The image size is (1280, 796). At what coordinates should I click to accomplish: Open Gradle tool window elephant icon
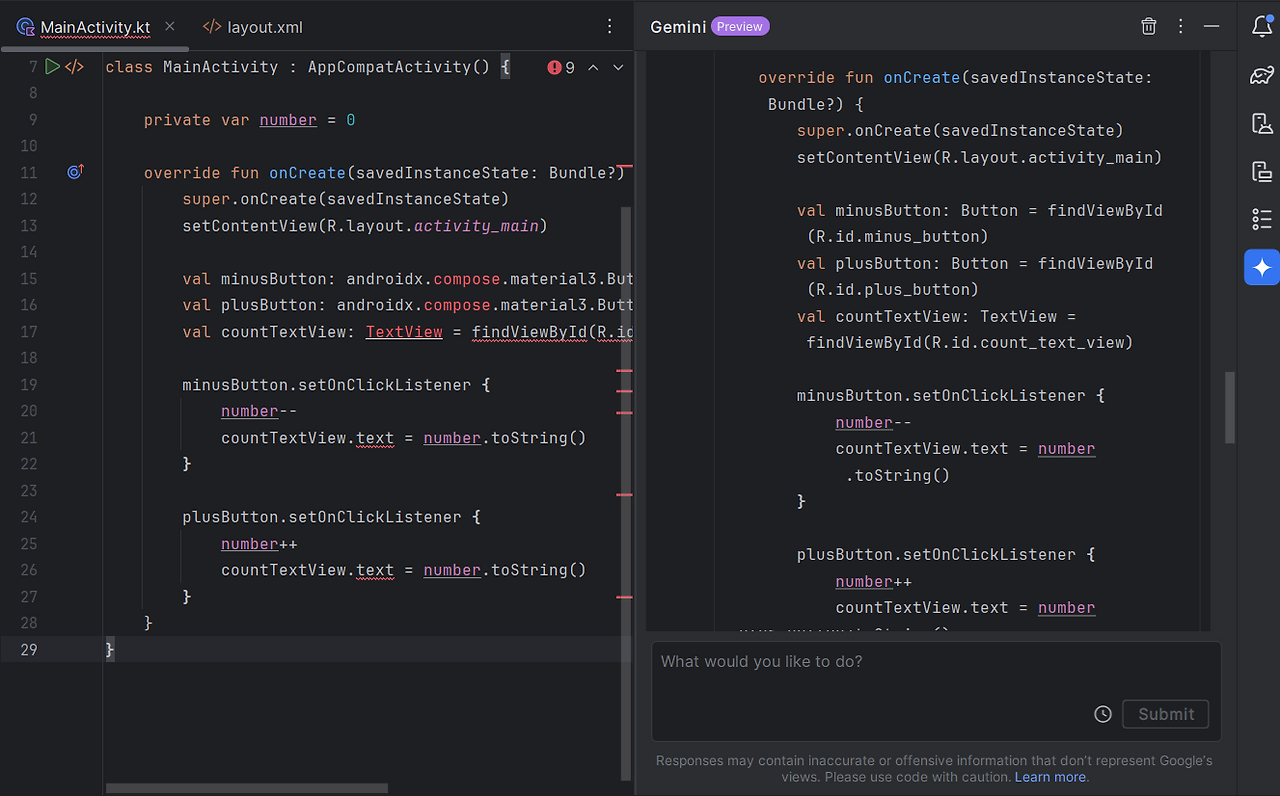[1262, 75]
